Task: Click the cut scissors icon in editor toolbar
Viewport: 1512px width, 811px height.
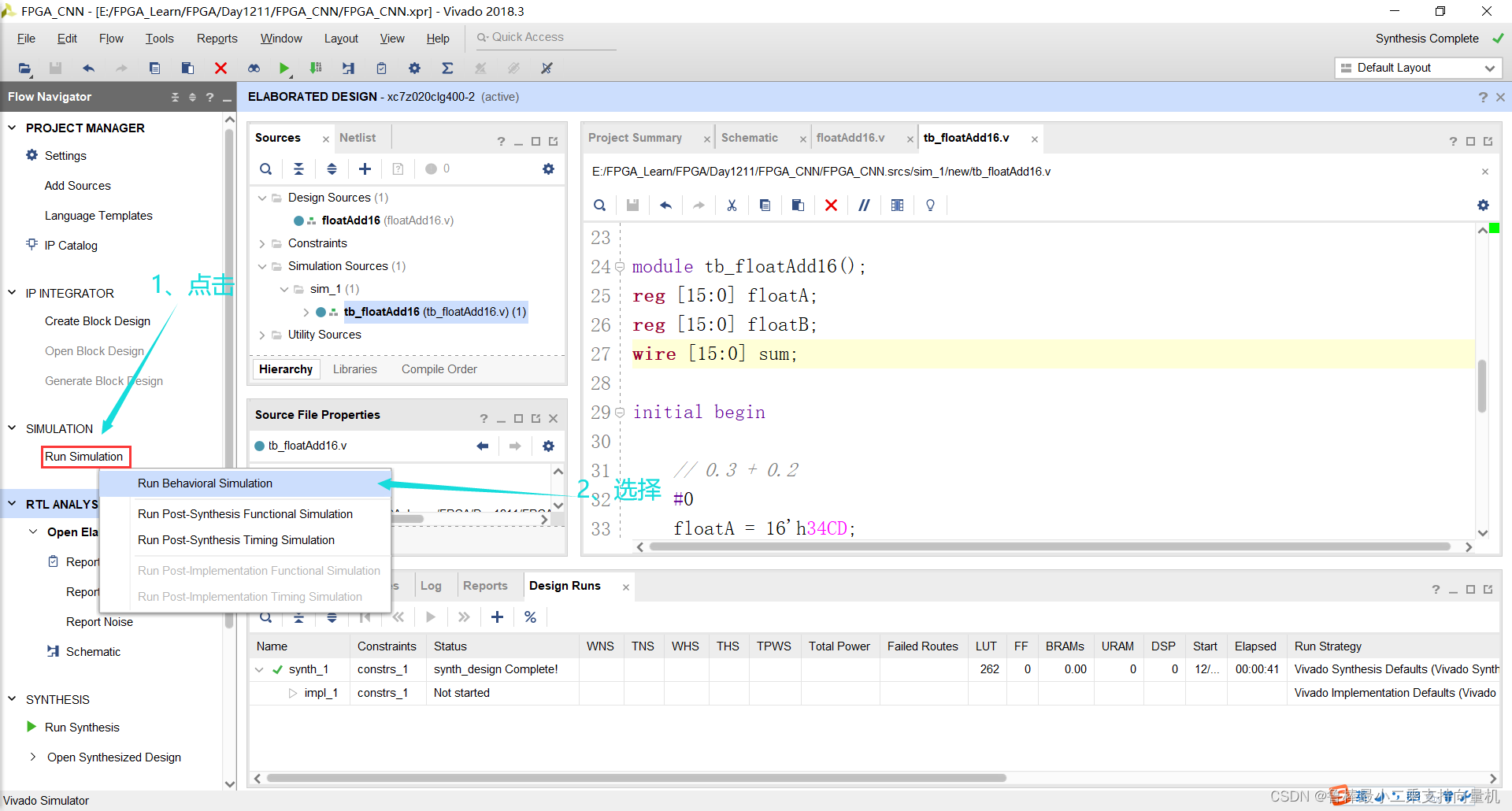Action: [732, 206]
